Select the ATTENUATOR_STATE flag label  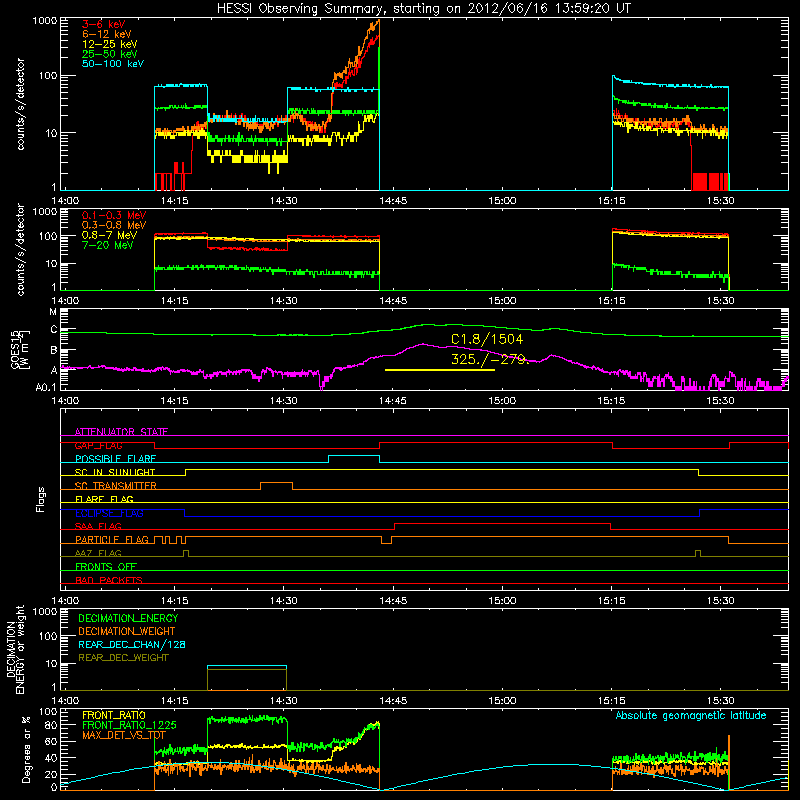pos(121,432)
